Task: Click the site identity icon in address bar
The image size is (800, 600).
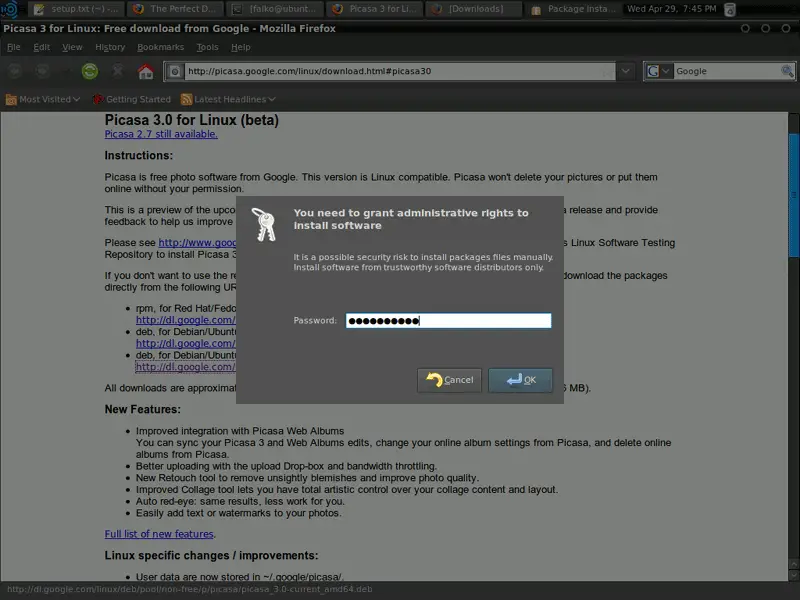Action: (174, 71)
